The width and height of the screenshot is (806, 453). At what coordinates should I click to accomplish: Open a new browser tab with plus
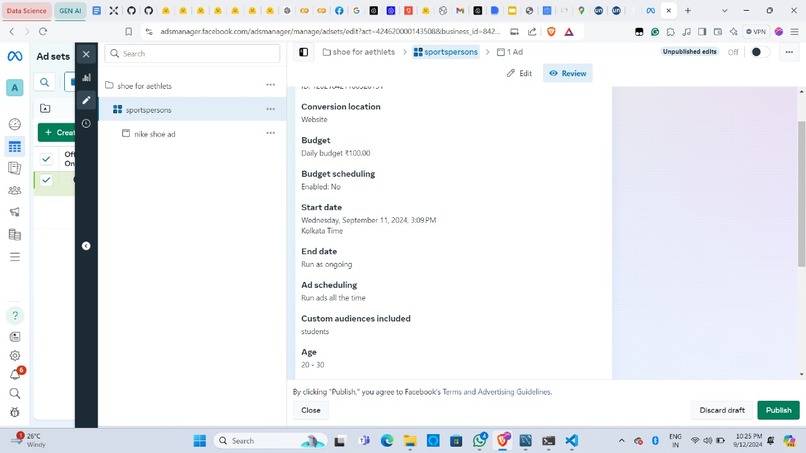click(688, 10)
